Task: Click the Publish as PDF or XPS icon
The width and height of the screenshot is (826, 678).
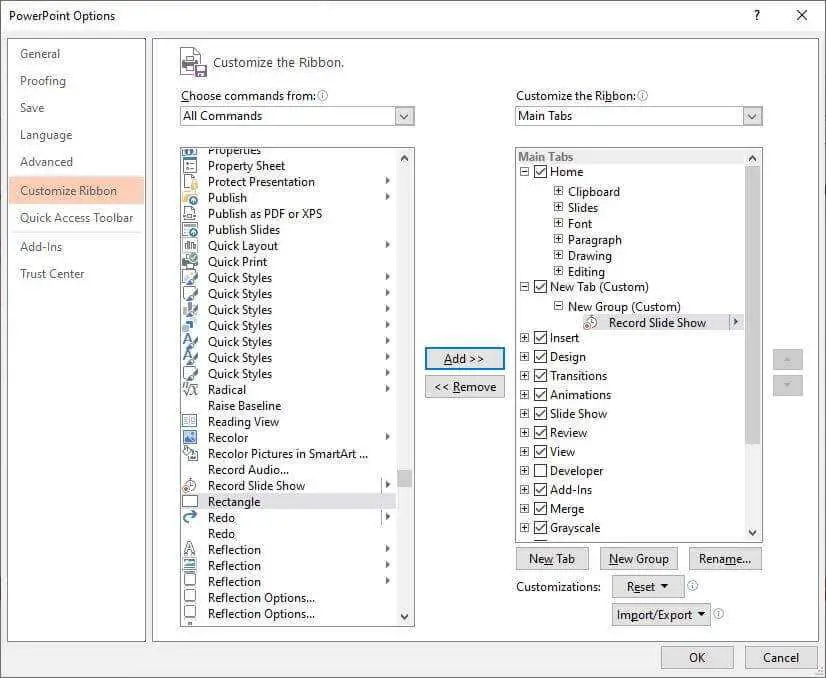Action: coord(190,214)
